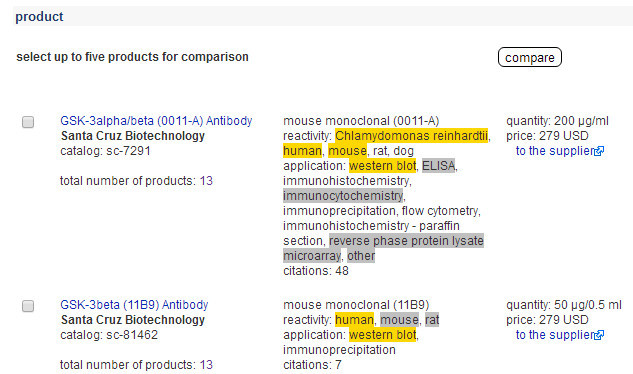Click the 'product' section header

(x=39, y=17)
